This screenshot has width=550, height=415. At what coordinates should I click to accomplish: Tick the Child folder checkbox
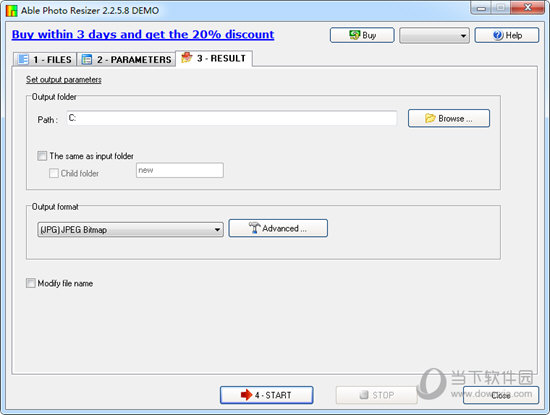pos(54,173)
